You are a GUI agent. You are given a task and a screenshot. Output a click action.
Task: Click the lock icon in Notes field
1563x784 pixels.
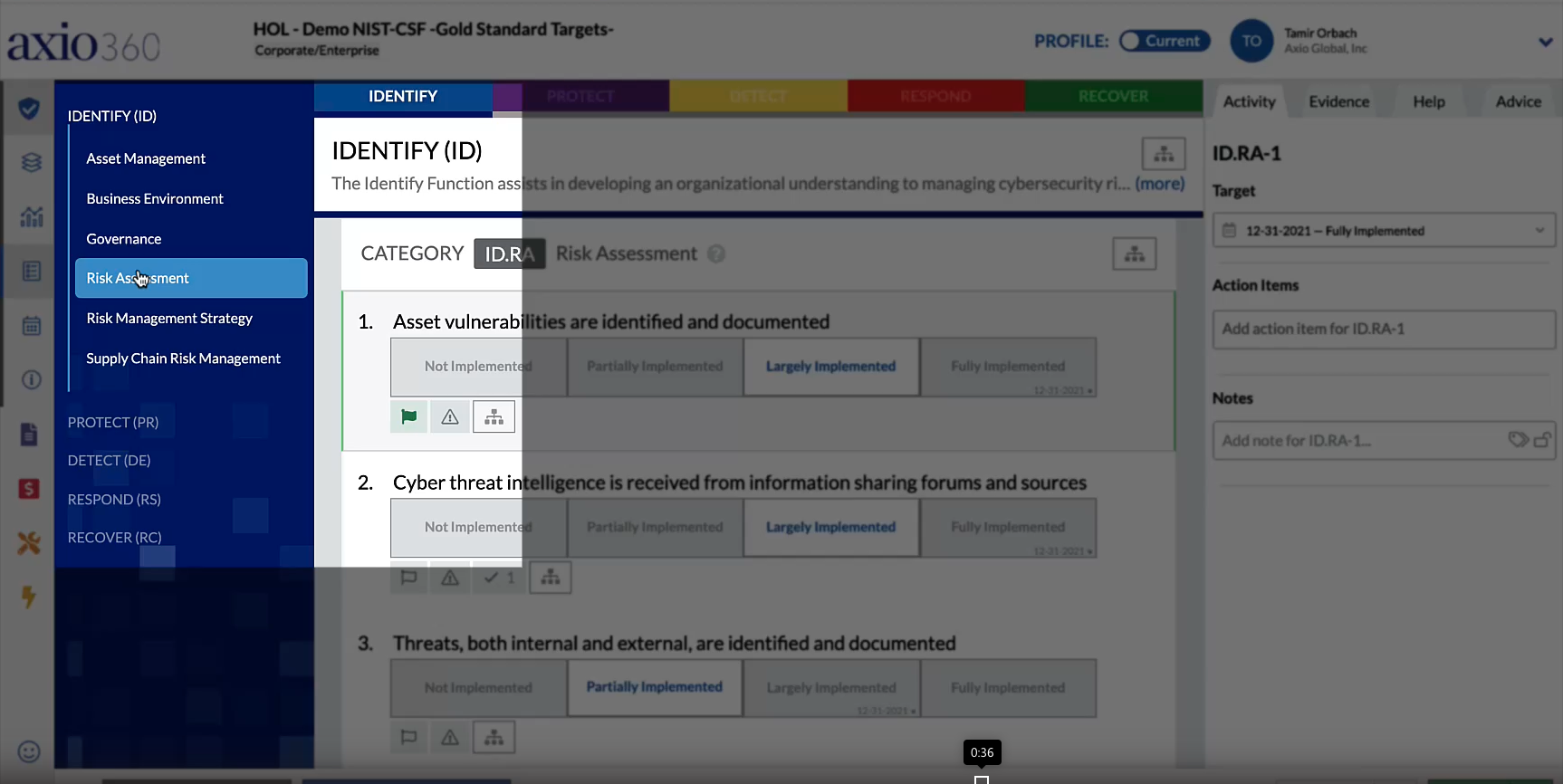point(1543,440)
